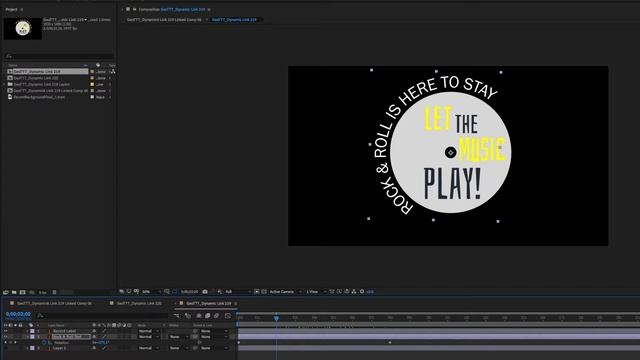640x360 pixels.
Task: Open the Full resolution dropdown
Action: (237, 291)
